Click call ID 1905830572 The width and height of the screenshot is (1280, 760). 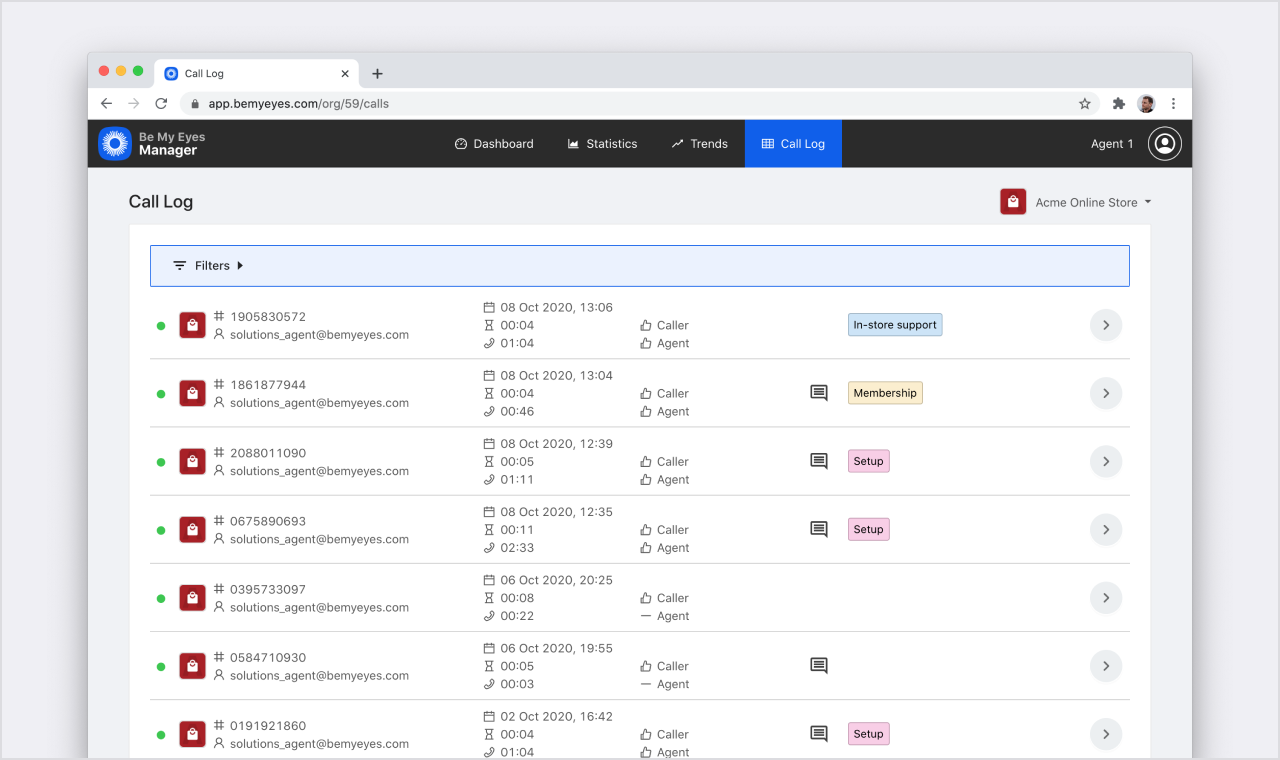[x=268, y=317]
